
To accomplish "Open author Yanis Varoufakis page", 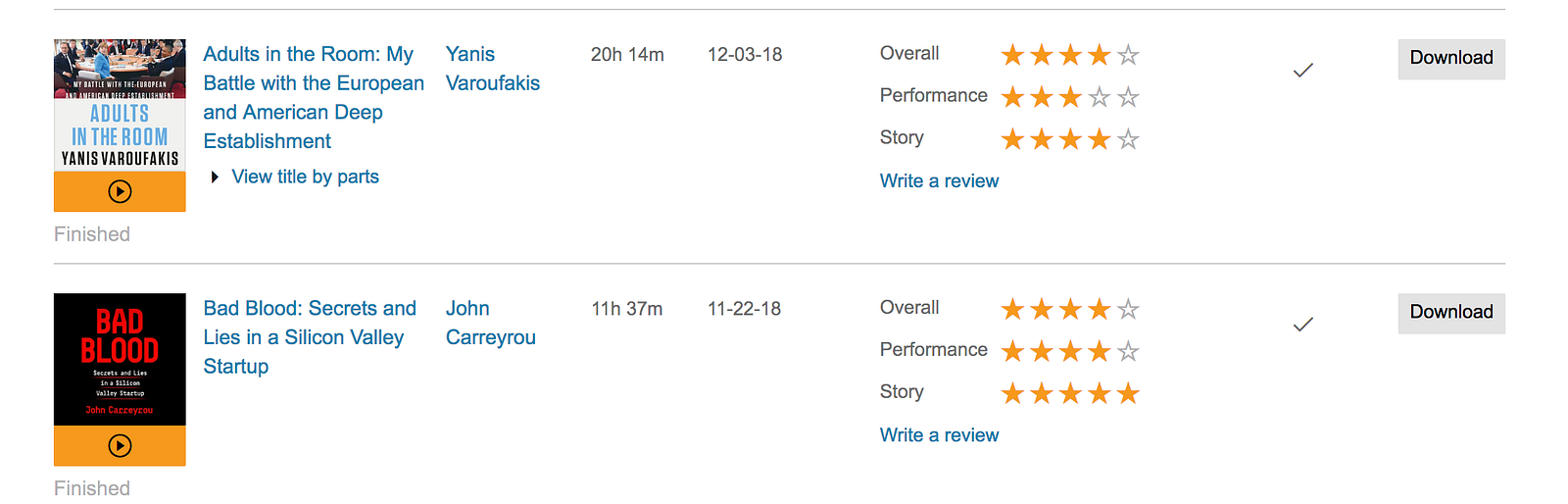I will point(493,69).
